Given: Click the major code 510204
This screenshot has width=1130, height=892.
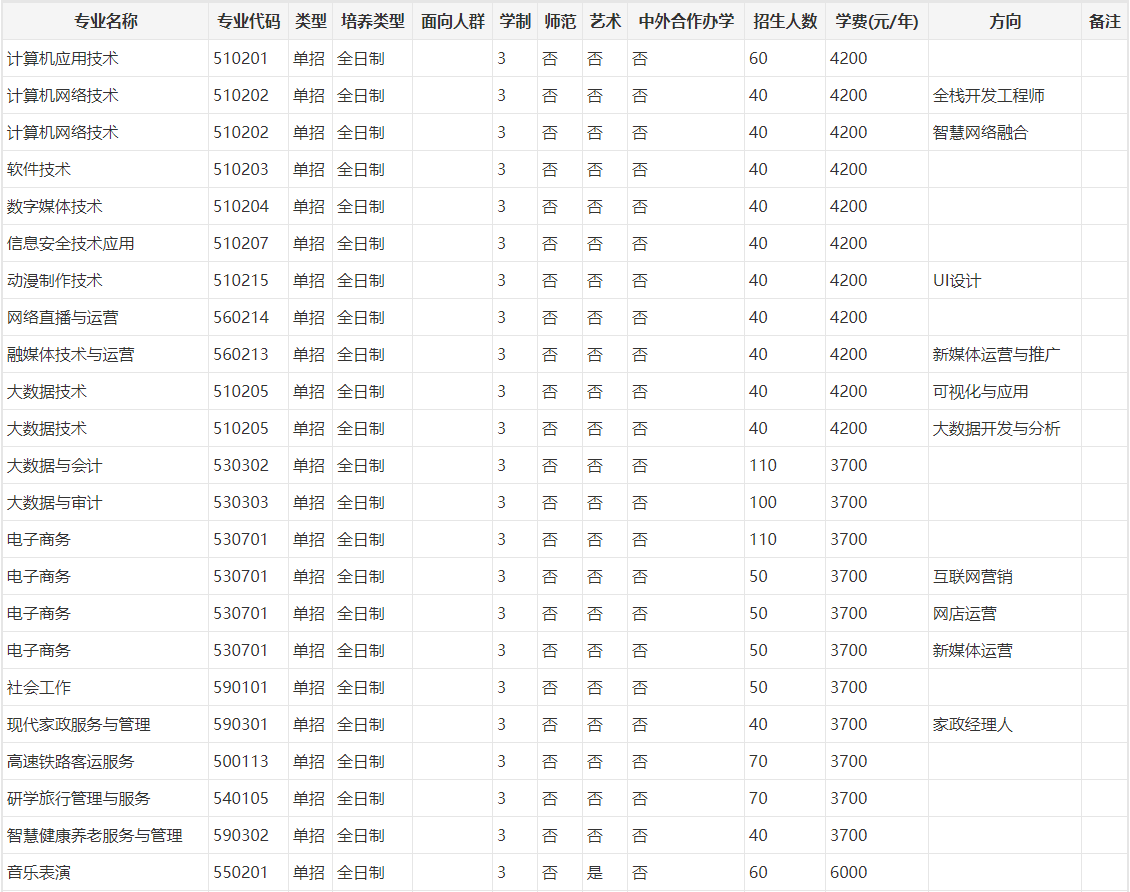Looking at the screenshot, I should click(241, 207).
